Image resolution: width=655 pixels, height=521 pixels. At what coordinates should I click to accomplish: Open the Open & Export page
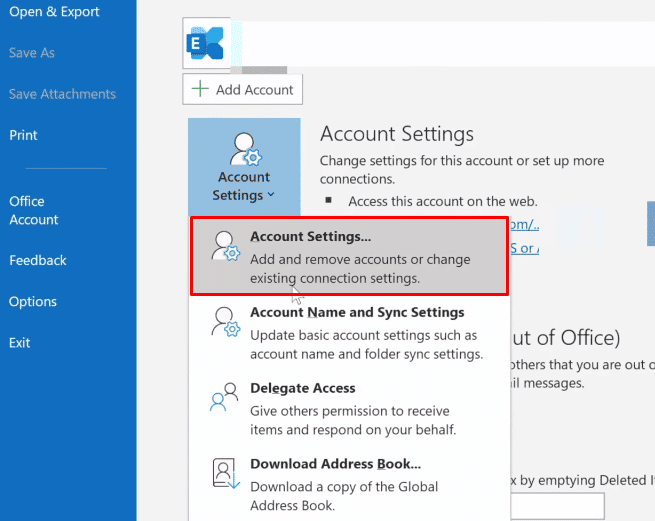click(x=54, y=12)
